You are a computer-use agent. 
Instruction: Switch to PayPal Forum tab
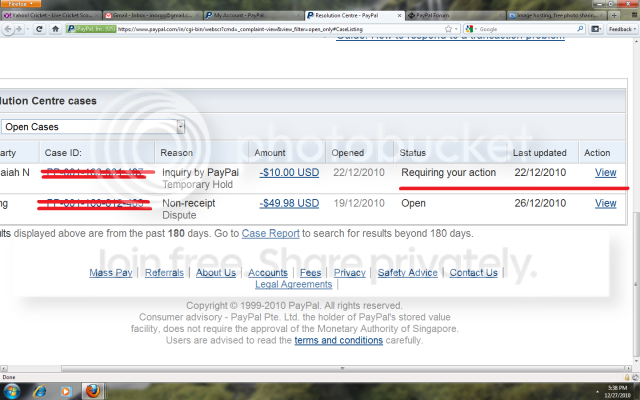(x=456, y=16)
